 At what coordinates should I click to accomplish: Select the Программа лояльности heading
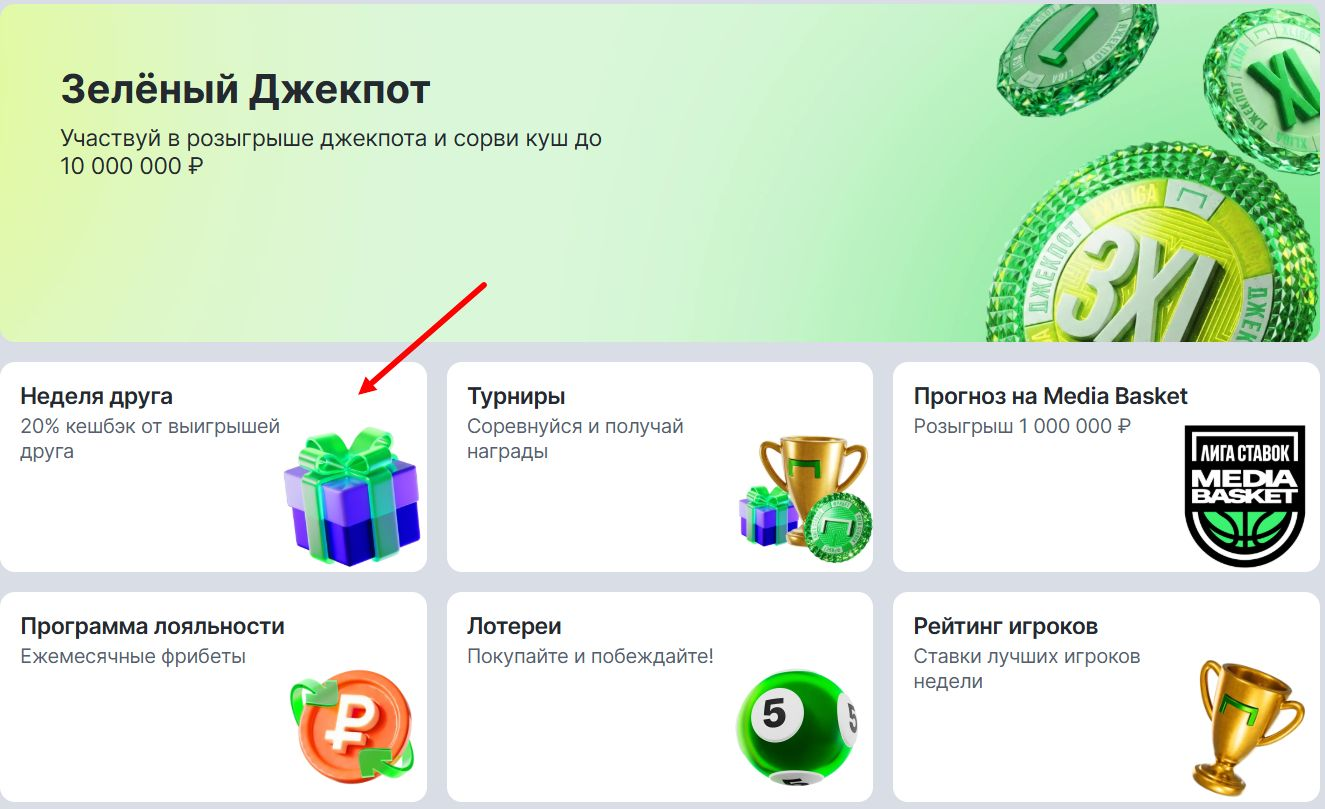pos(152,627)
